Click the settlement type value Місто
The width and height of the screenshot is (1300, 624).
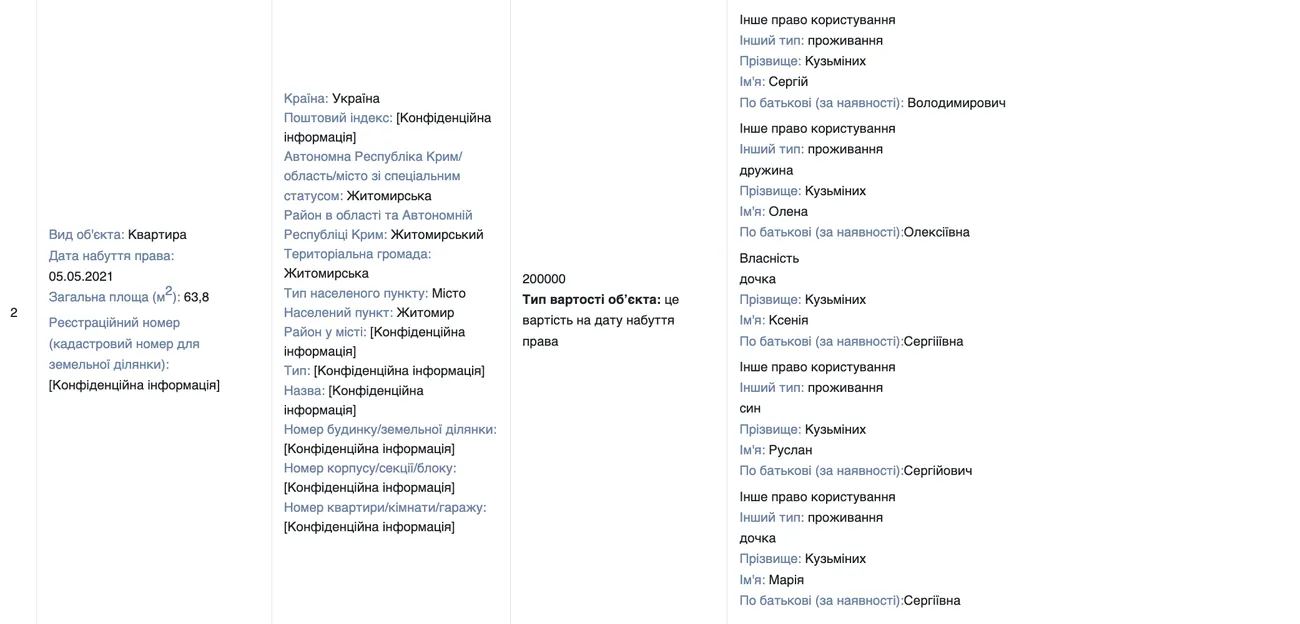(x=448, y=293)
